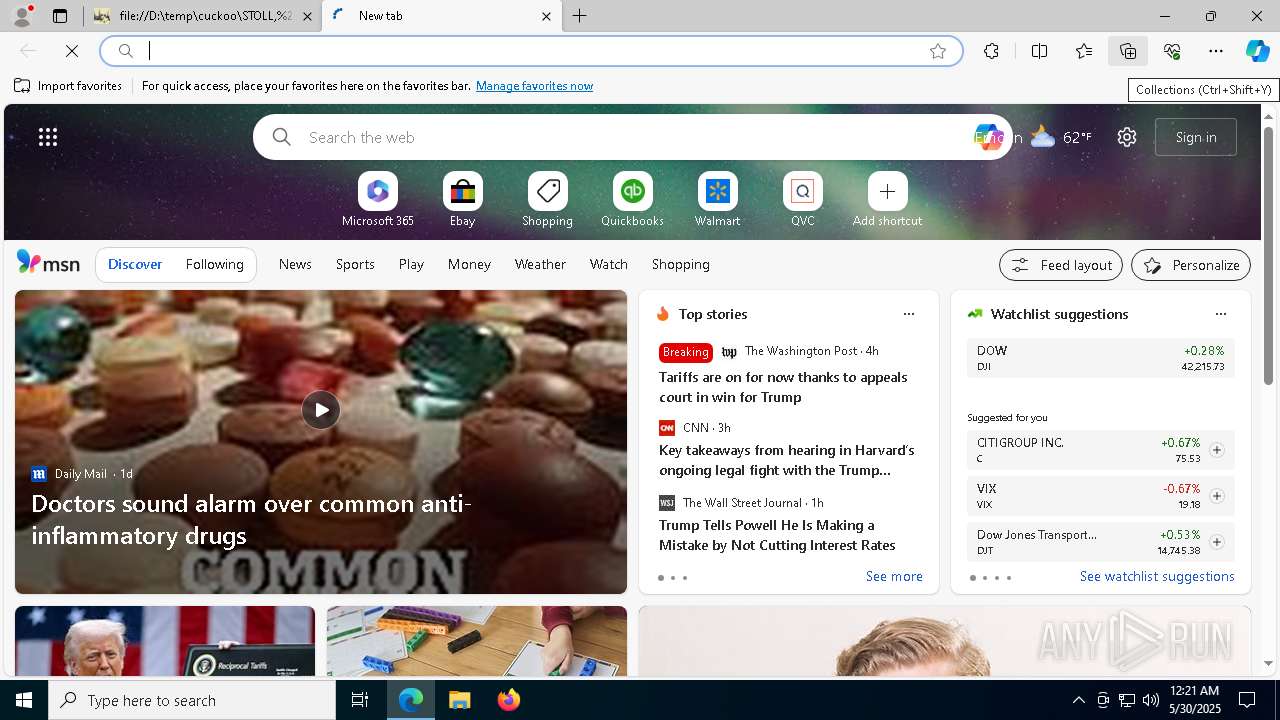Select the Discover tab

pyautogui.click(x=135, y=264)
